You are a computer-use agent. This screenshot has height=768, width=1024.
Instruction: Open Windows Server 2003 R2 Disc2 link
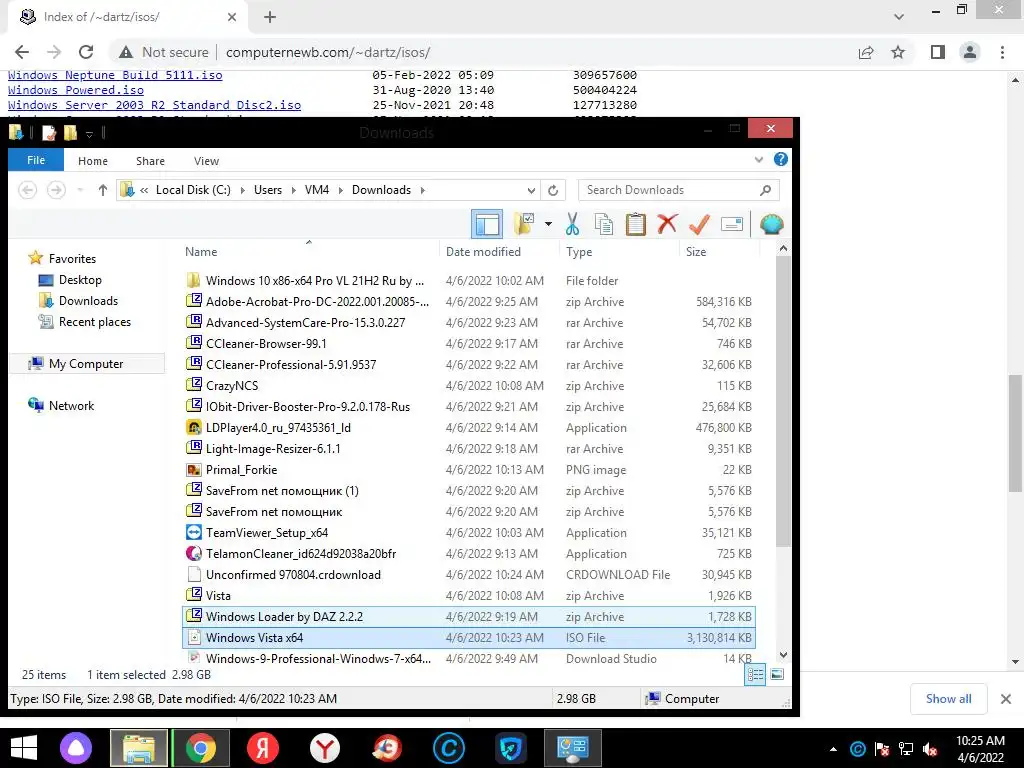coord(154,105)
